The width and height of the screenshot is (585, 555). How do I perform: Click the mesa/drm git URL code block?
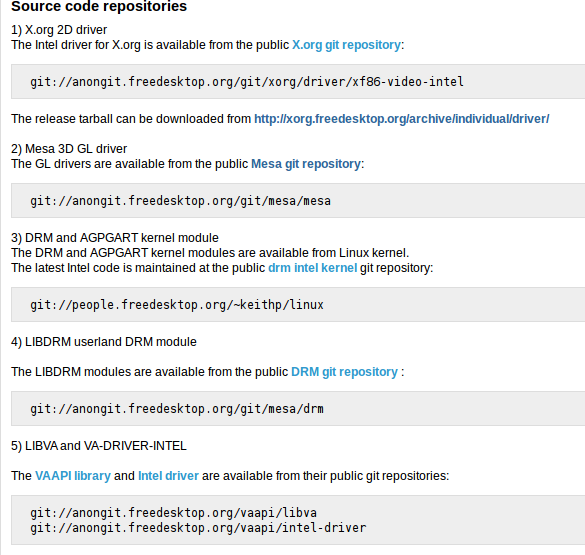[x=298, y=409]
